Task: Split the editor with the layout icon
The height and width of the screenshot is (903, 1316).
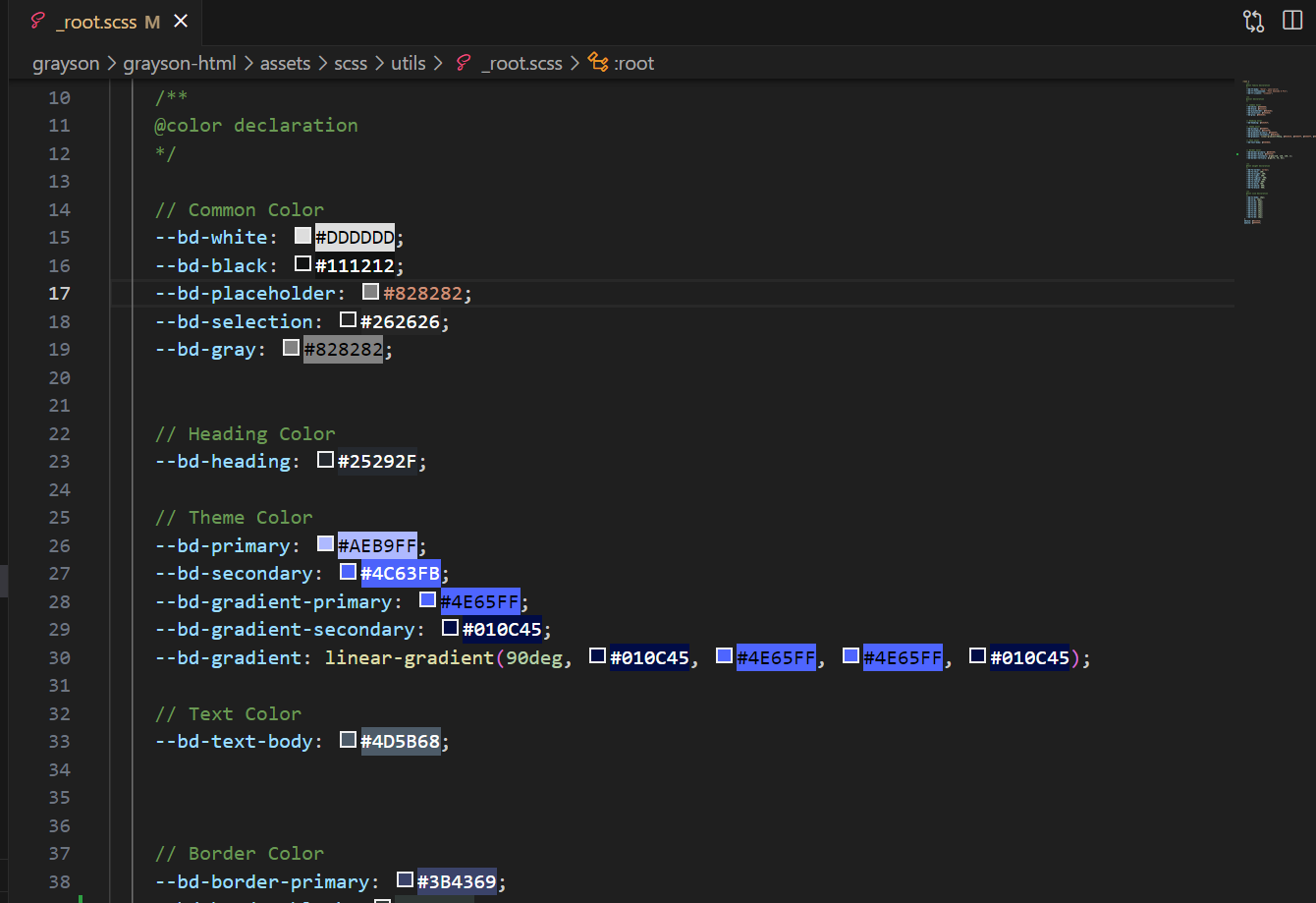Action: (x=1292, y=22)
